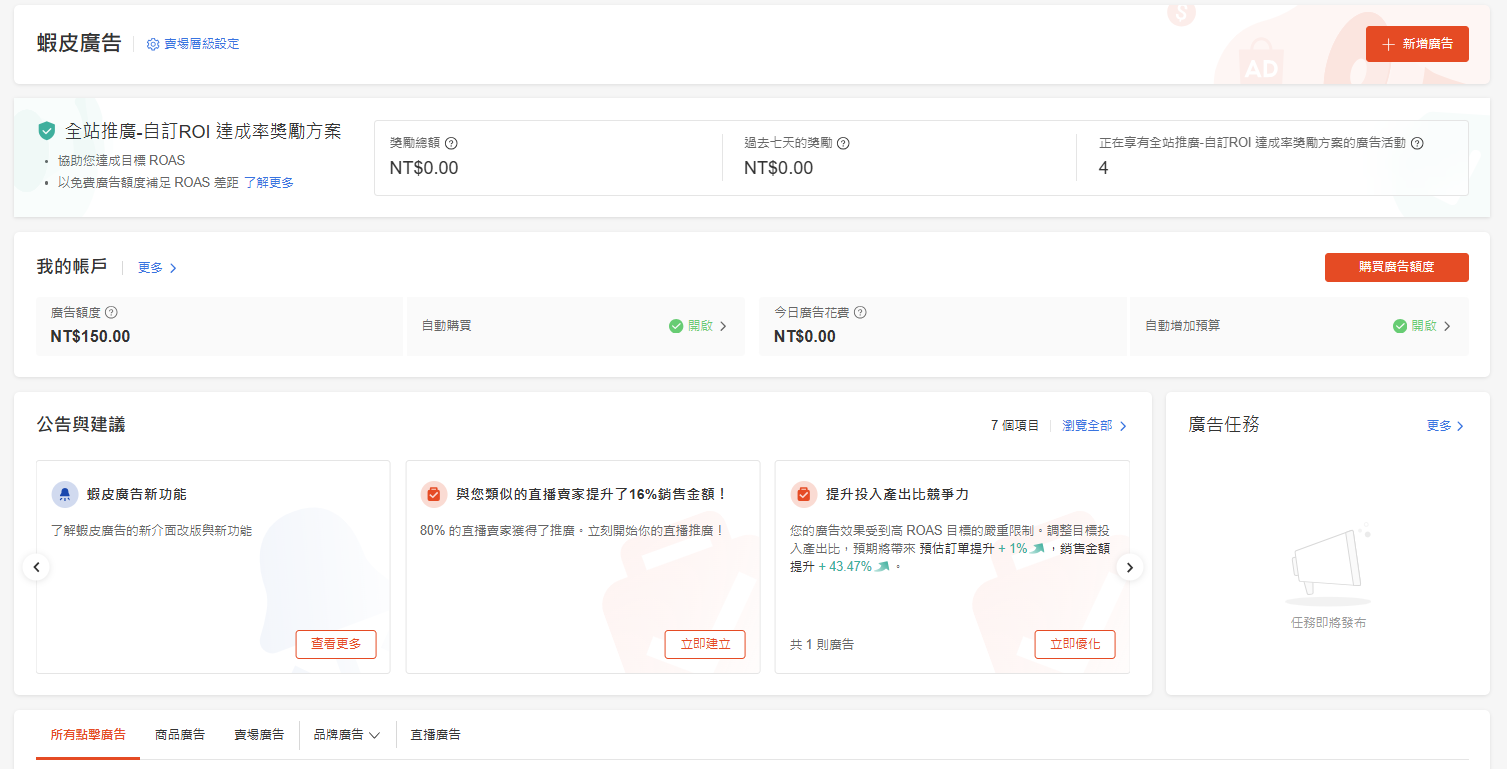
Task: Click the campaign count value 4
Action: (x=1103, y=168)
